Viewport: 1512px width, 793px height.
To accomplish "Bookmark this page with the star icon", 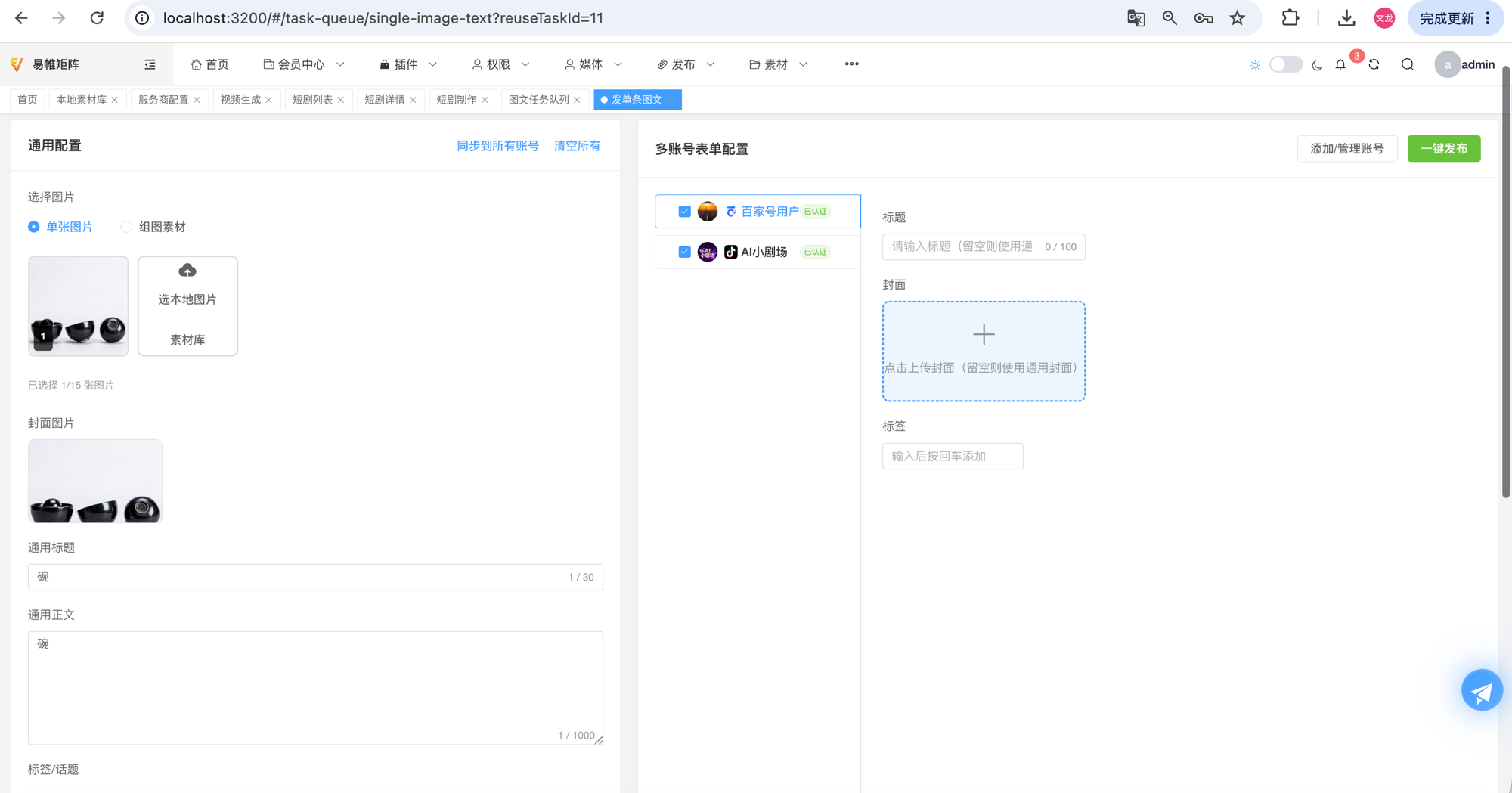I will coord(1238,18).
